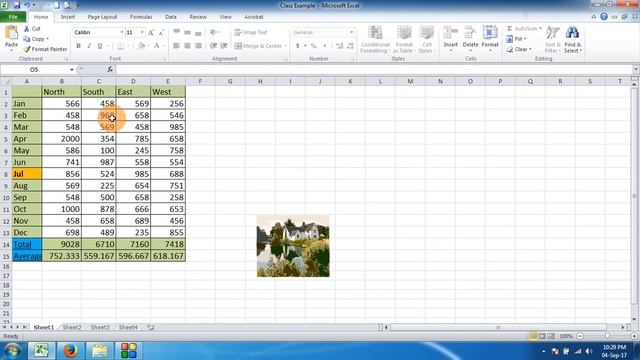Open the File Explorer taskbar icon
The image size is (640, 360).
coord(99,351)
